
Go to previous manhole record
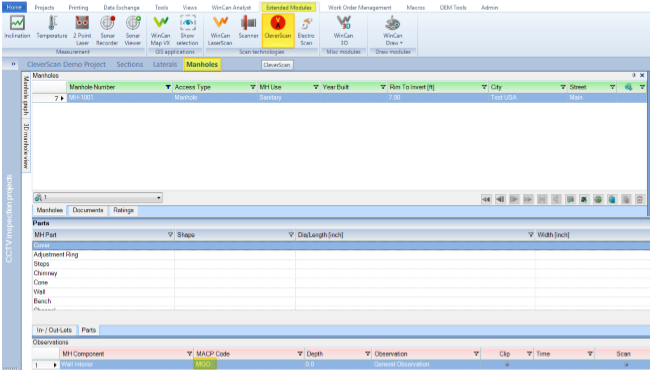500,199
